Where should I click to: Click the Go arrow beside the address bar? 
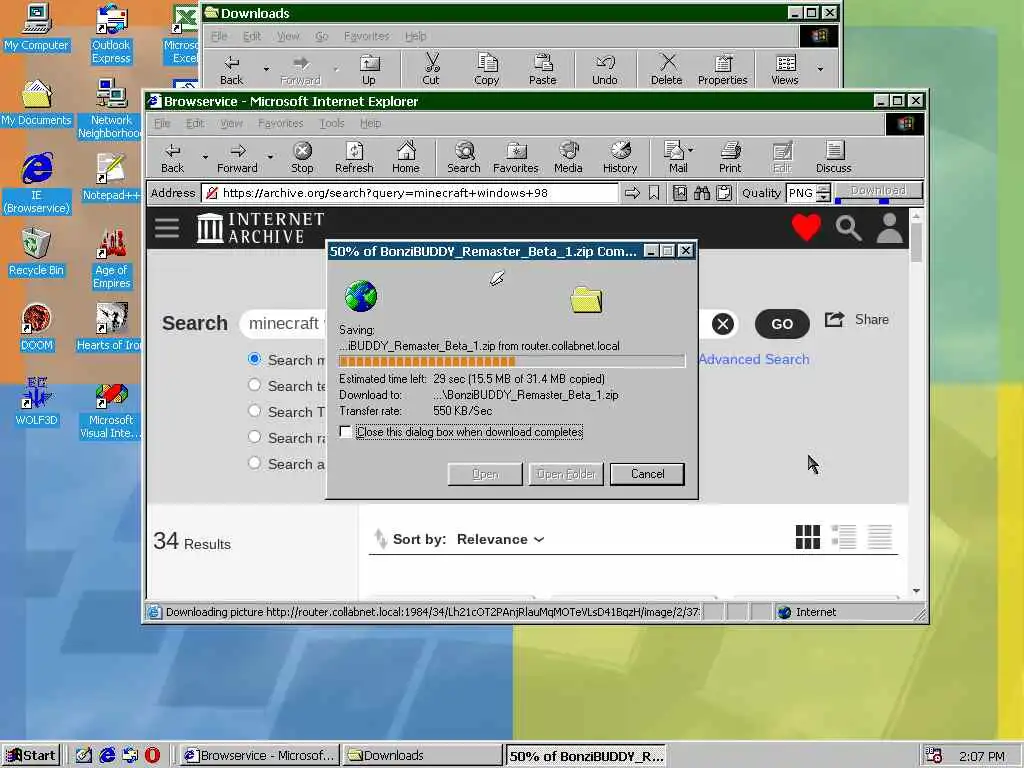[632, 193]
